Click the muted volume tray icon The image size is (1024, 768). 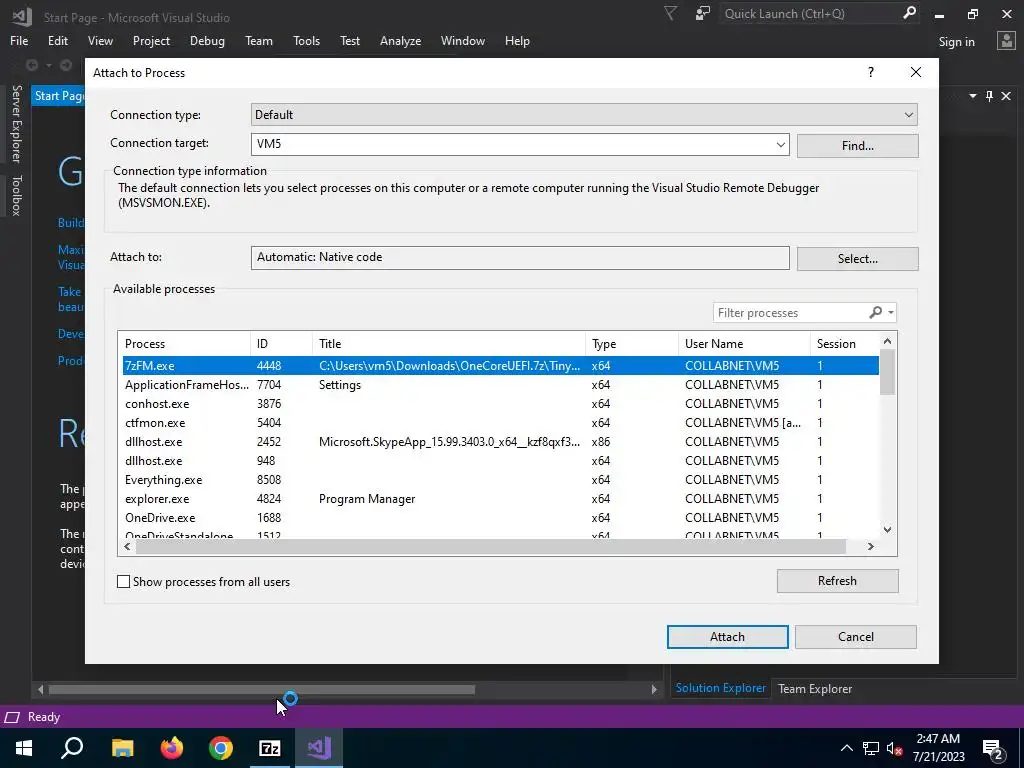pos(895,748)
